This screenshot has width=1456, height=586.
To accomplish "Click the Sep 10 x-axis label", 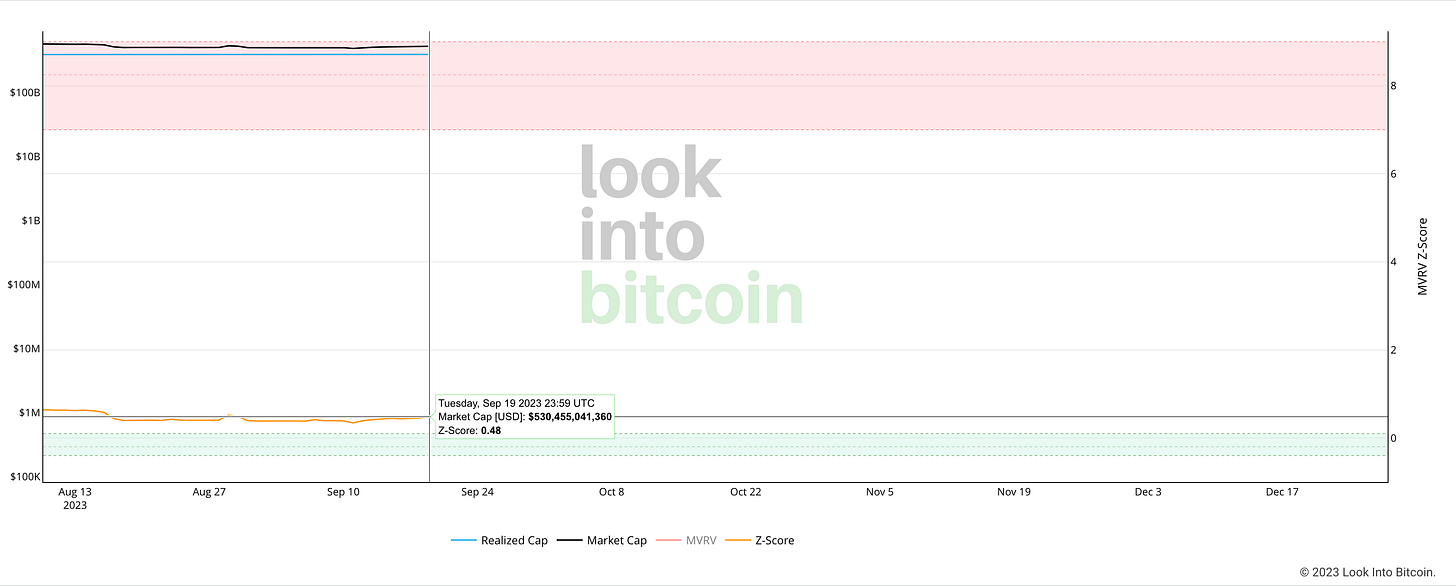I will pyautogui.click(x=343, y=492).
